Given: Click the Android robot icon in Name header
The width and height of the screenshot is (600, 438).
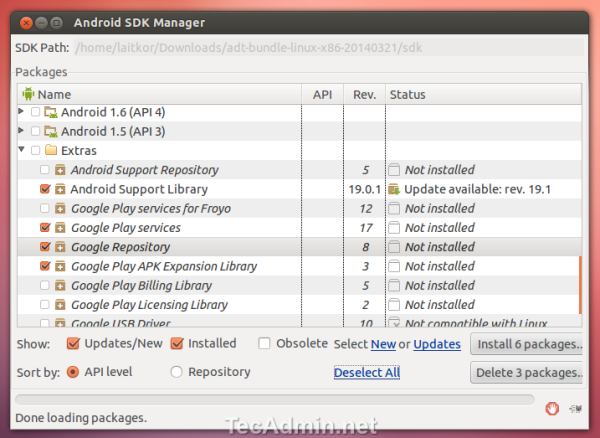Looking at the screenshot, I should tap(28, 94).
